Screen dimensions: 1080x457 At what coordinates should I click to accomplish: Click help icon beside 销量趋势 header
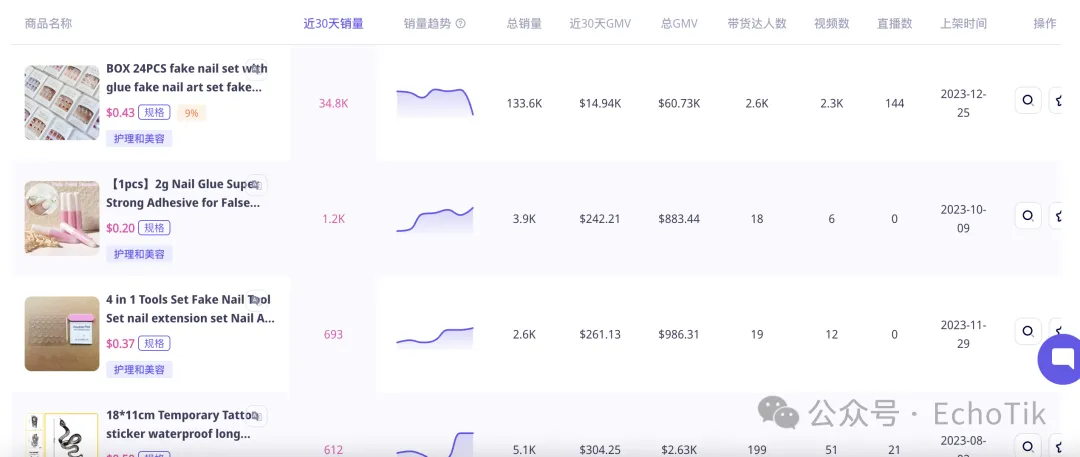click(460, 24)
